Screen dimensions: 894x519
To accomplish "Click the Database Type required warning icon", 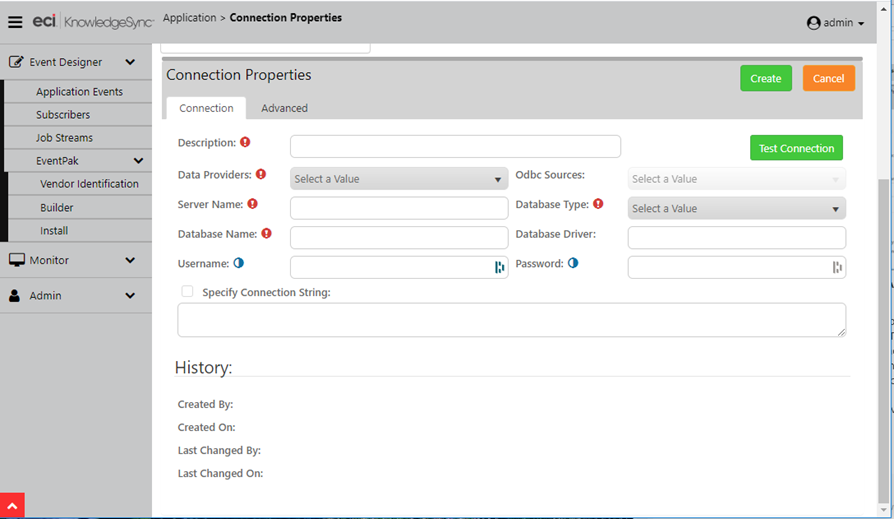I will 598,204.
